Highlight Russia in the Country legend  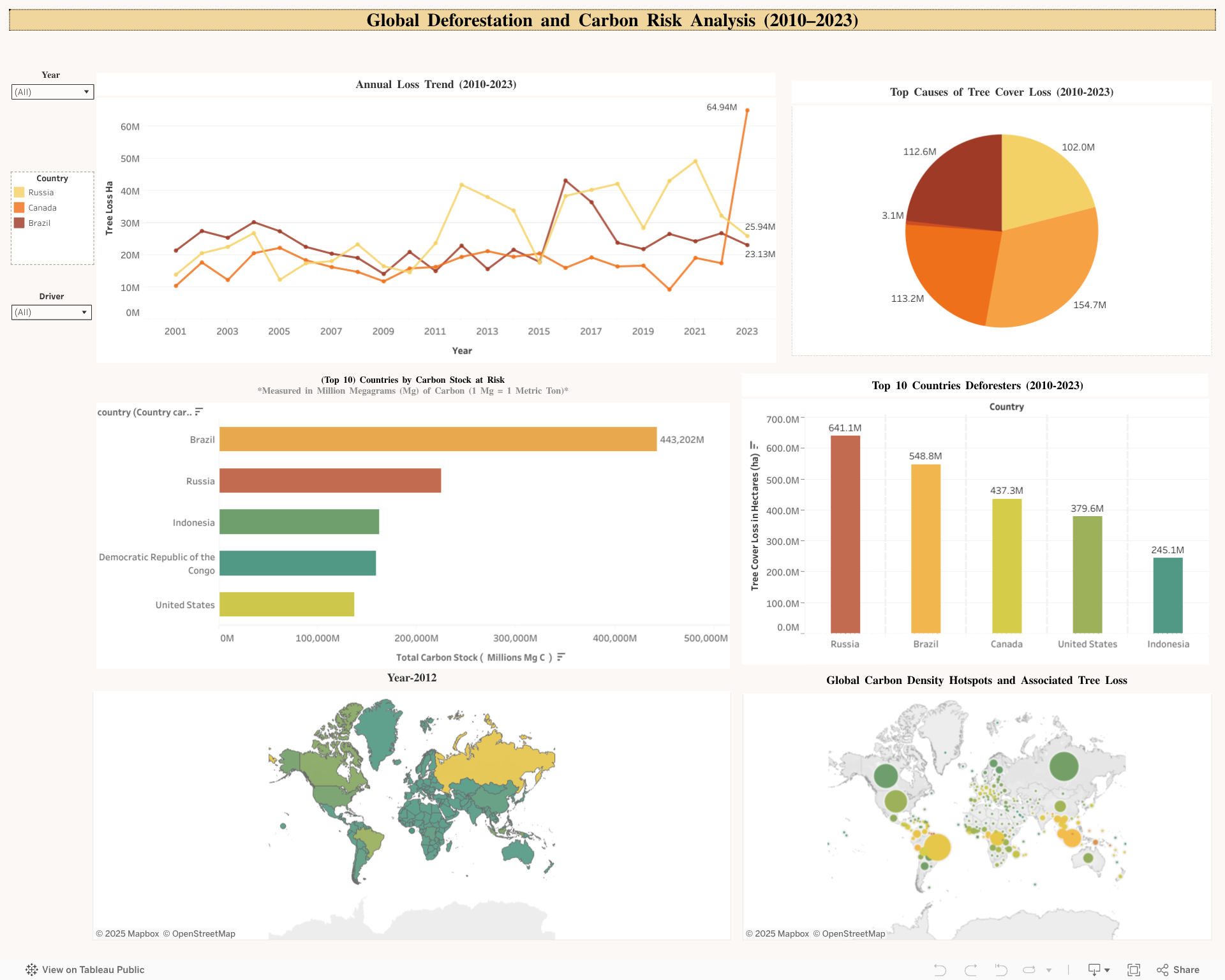(x=41, y=193)
